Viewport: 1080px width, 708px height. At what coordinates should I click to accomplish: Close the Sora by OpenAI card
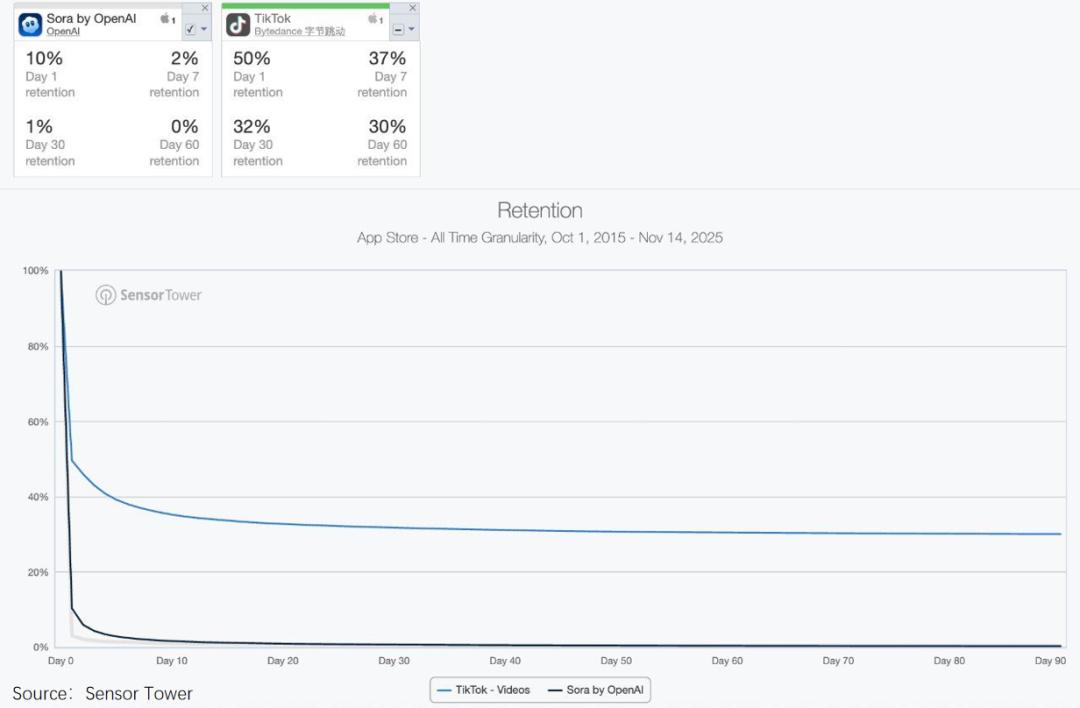(205, 8)
